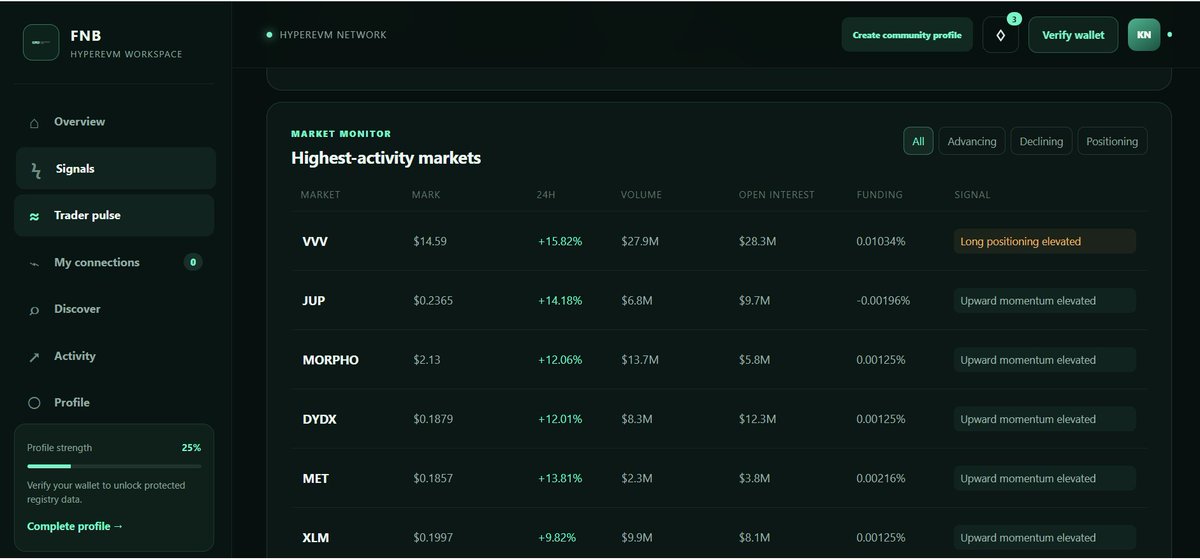Click the 25% profile strength value
Screen dimensions: 1200x560
(191, 448)
